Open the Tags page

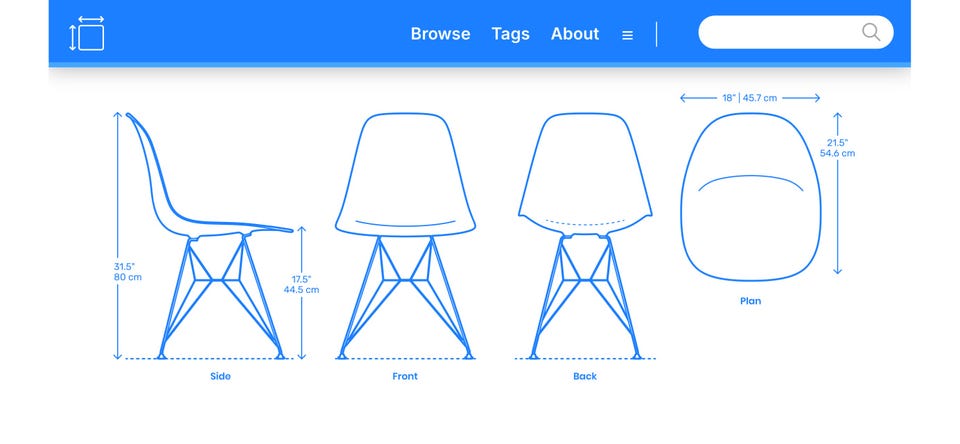(x=511, y=34)
